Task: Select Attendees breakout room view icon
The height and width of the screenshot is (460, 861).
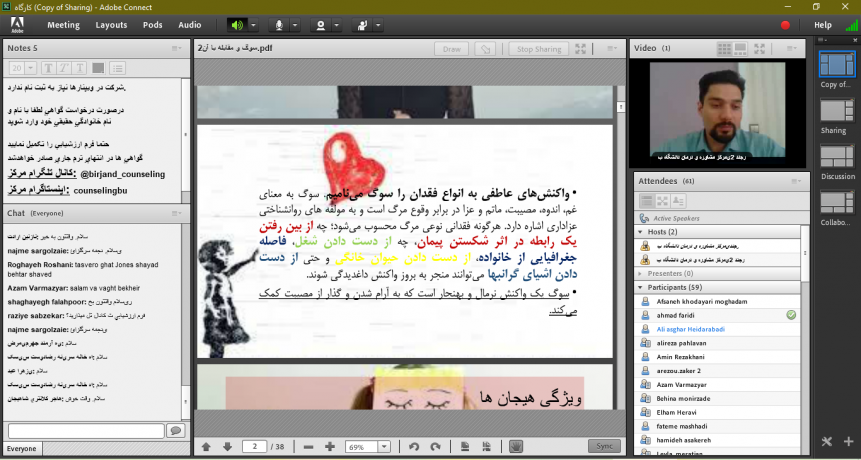Action: (x=662, y=201)
